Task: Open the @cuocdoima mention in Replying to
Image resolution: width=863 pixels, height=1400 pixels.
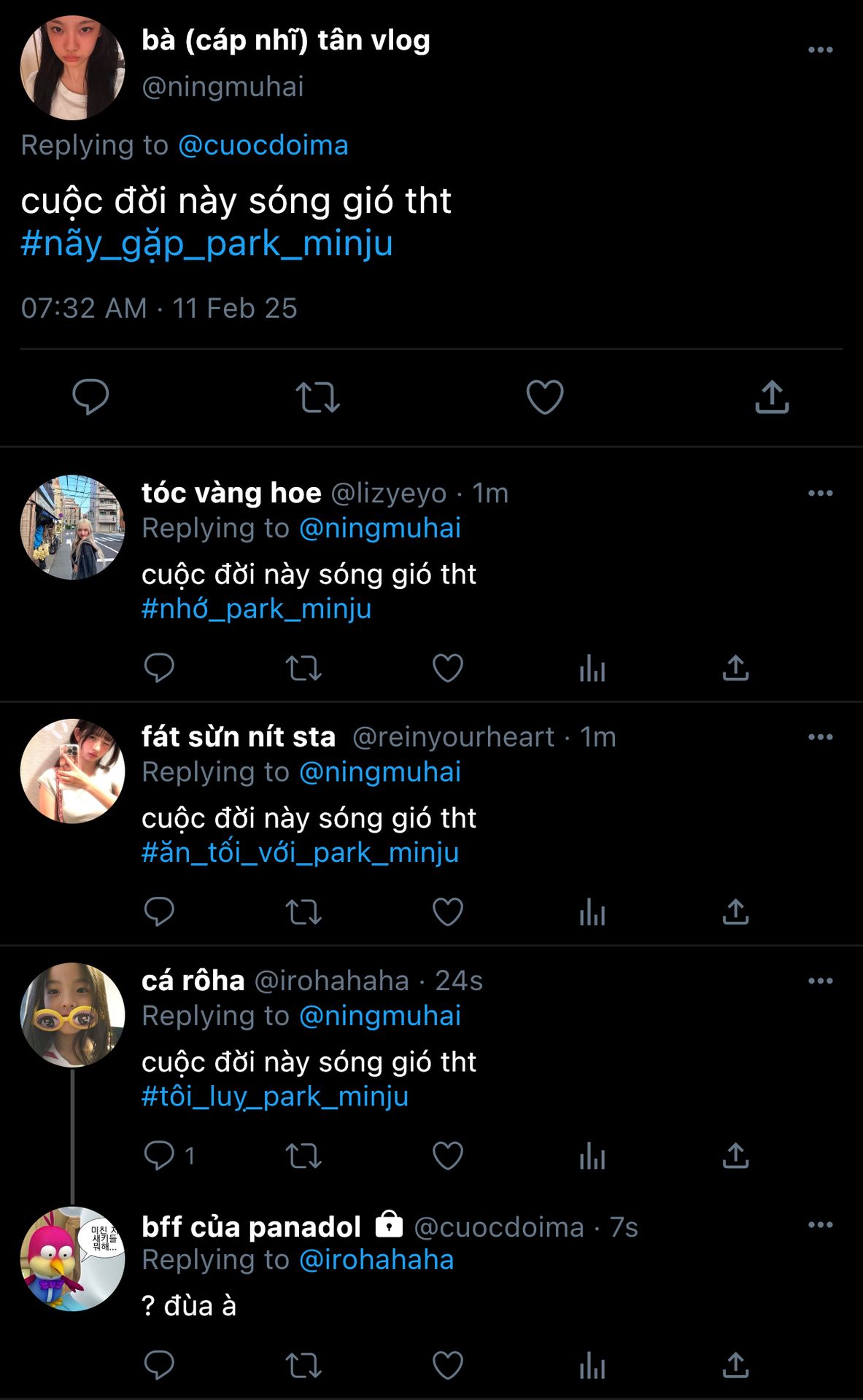Action: click(x=263, y=145)
